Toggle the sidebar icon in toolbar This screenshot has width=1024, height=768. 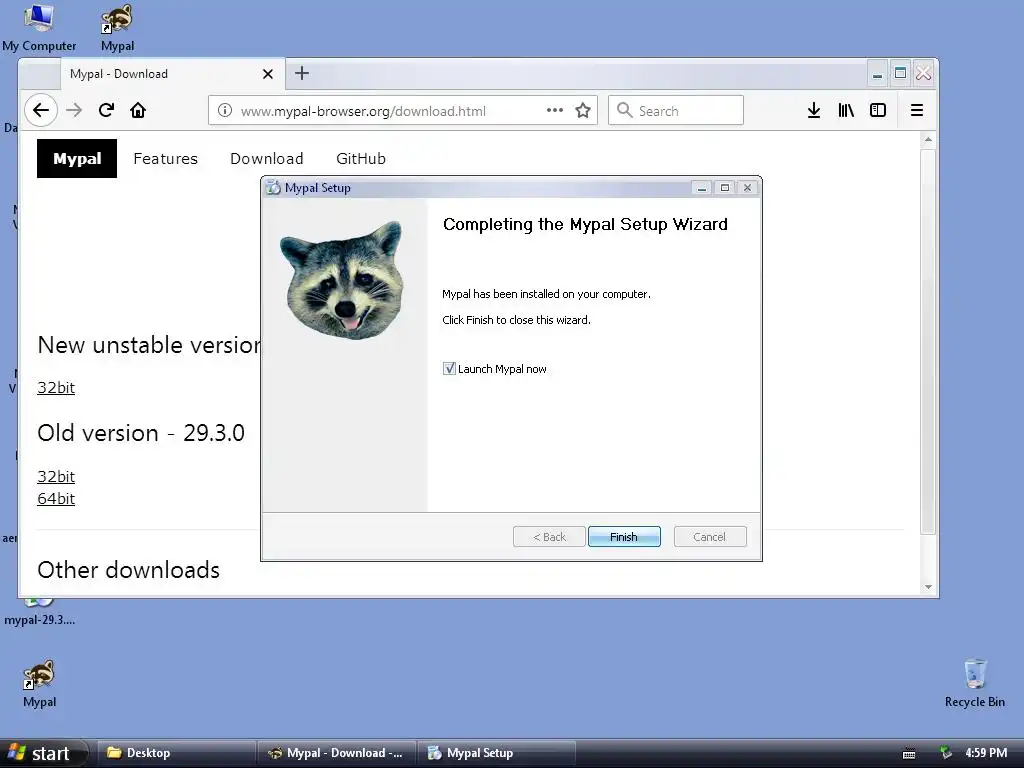pos(878,110)
